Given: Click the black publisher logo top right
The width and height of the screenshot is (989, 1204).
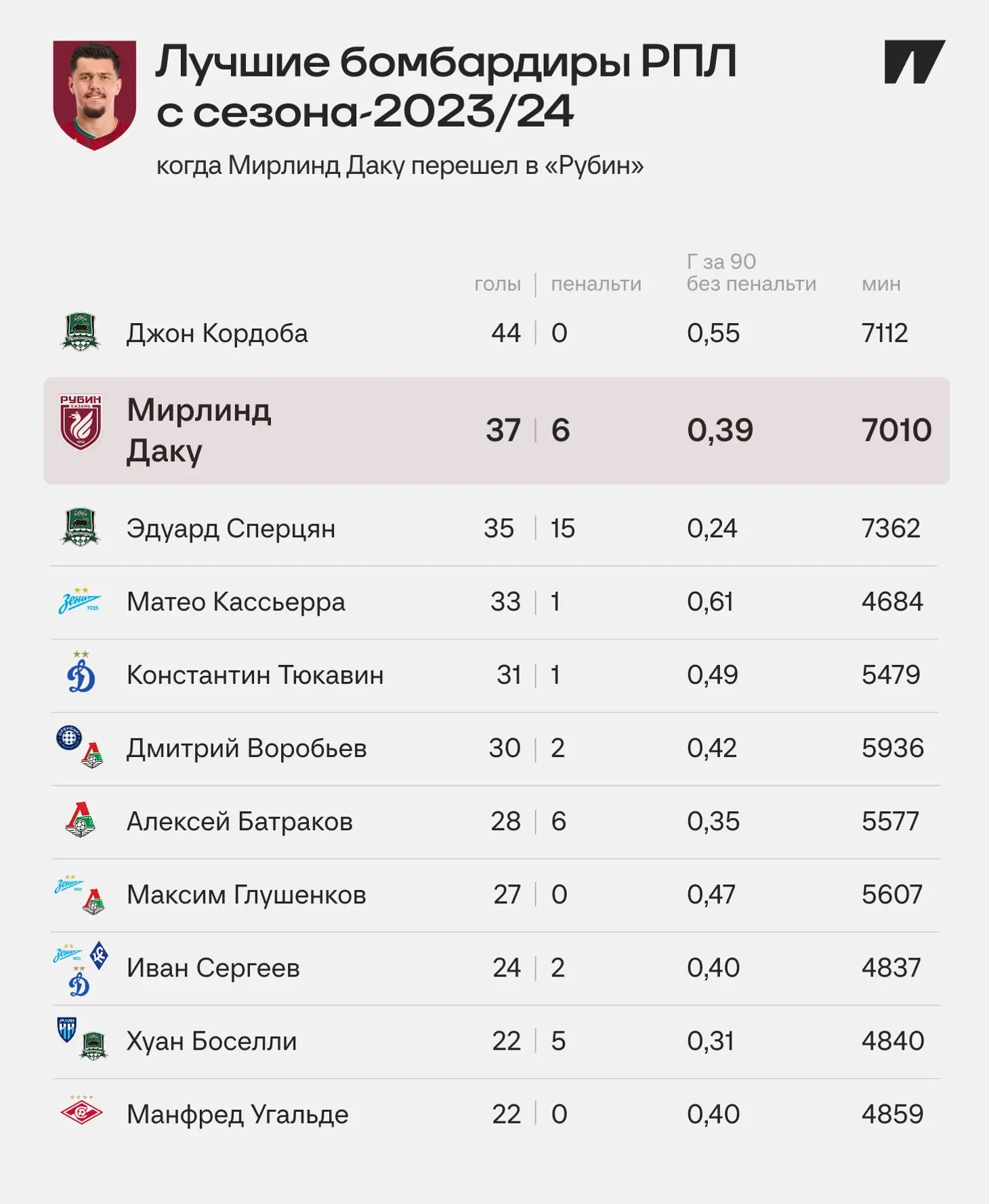Looking at the screenshot, I should [914, 62].
